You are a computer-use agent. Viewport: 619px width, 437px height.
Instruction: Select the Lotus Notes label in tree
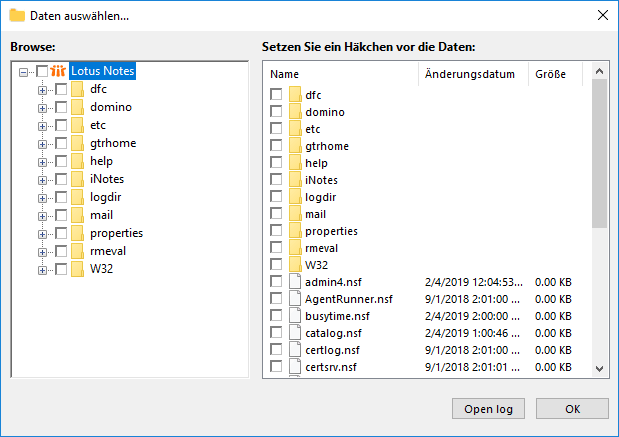[x=103, y=71]
